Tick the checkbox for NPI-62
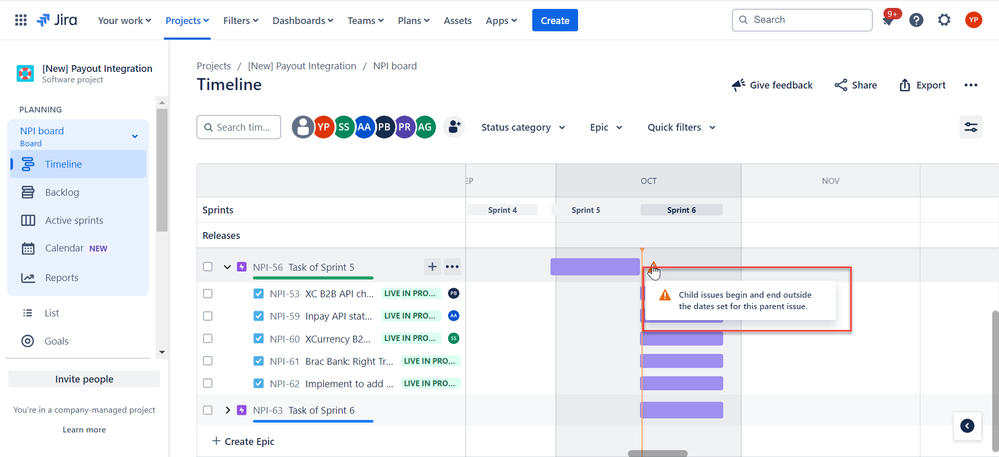The width and height of the screenshot is (999, 457). [x=208, y=384]
